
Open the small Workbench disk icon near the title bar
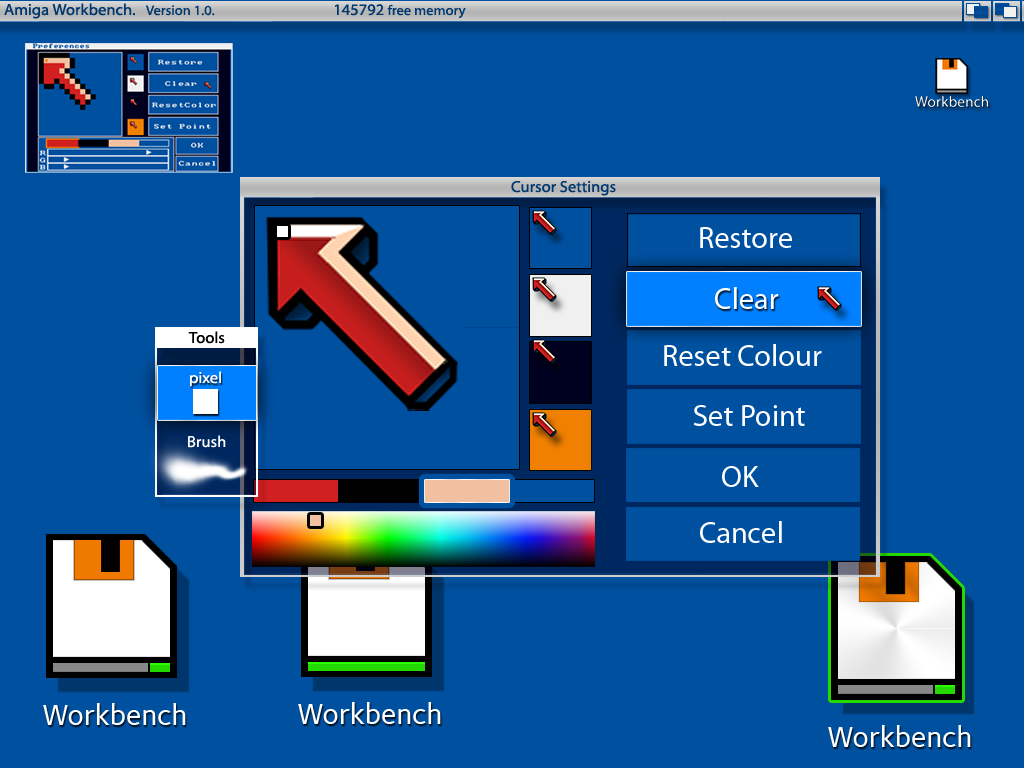(x=951, y=74)
